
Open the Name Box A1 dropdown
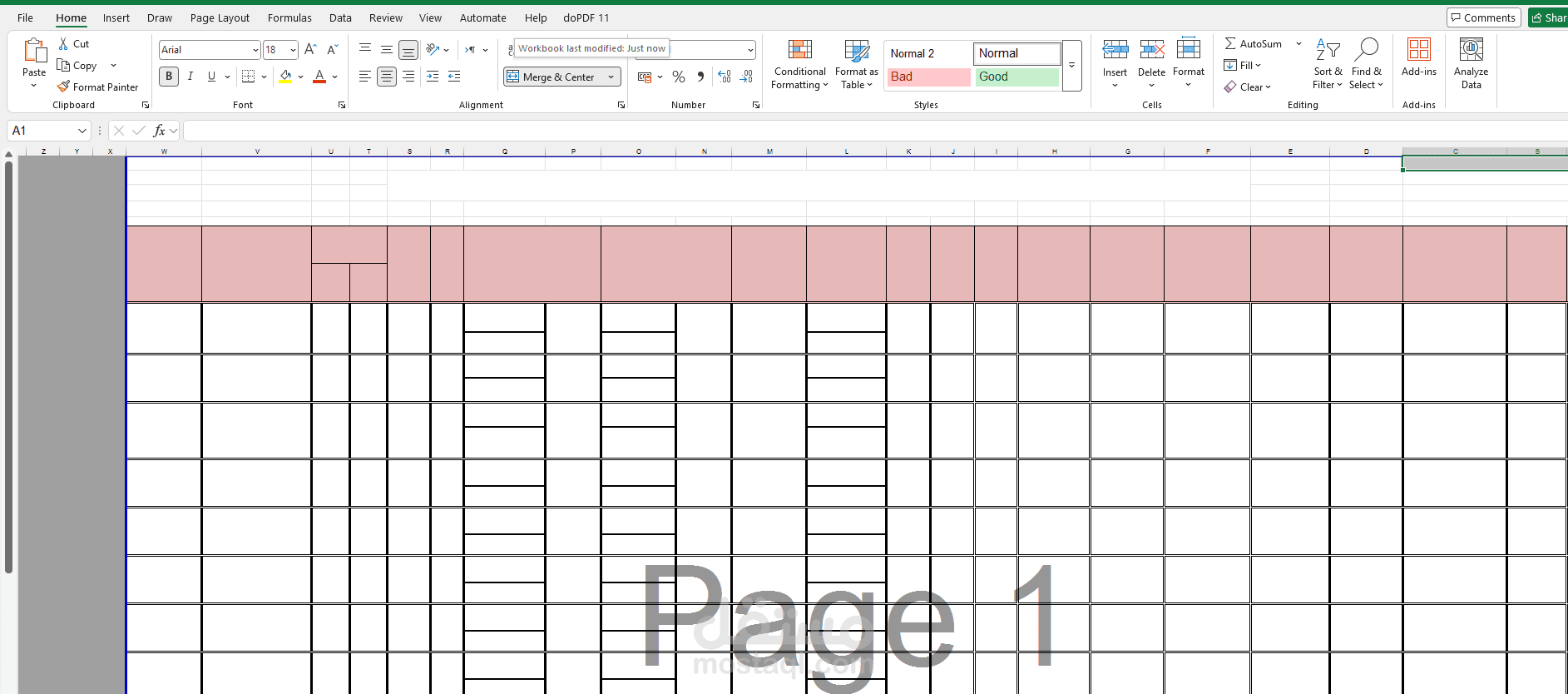(82, 131)
